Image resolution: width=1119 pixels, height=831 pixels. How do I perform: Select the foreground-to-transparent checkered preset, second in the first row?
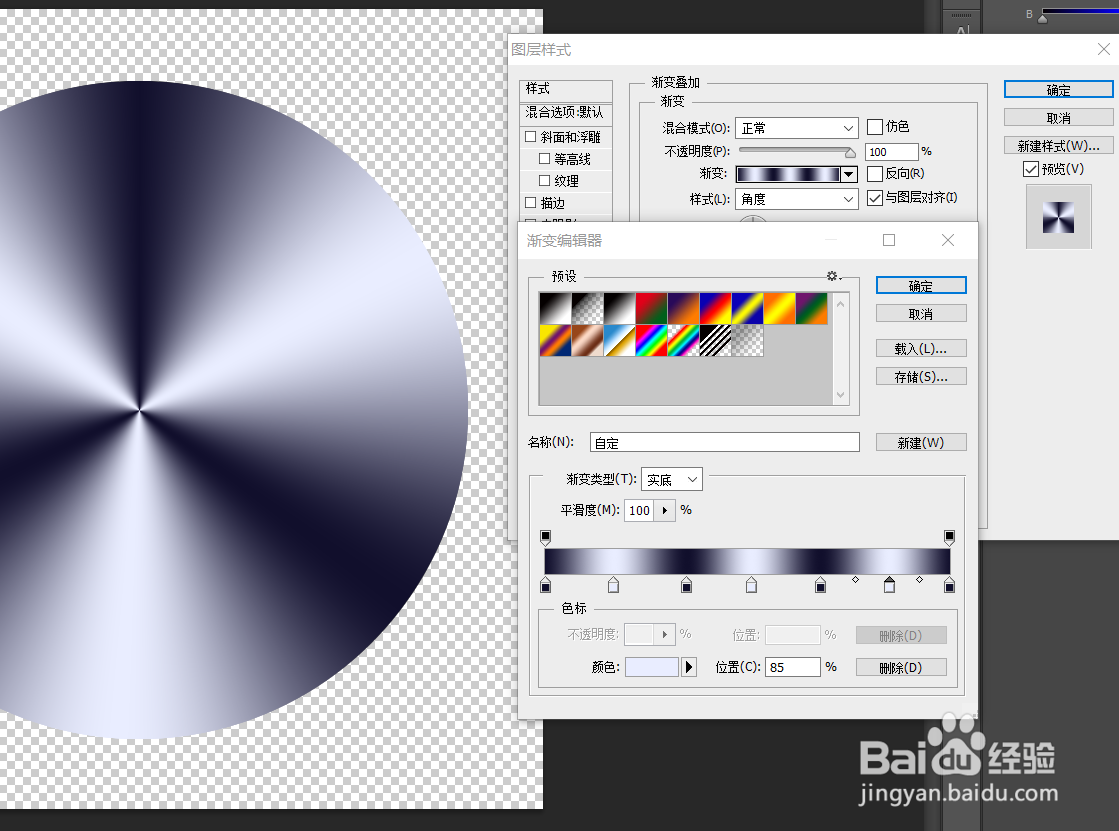[587, 308]
